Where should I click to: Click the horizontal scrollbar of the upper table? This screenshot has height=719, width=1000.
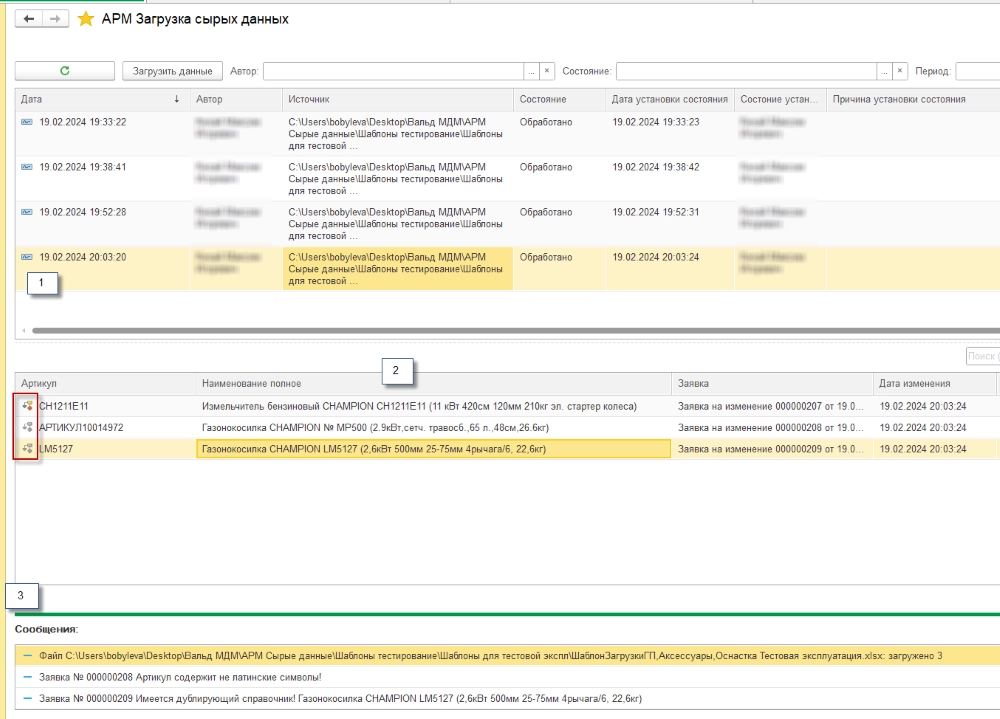(x=516, y=330)
